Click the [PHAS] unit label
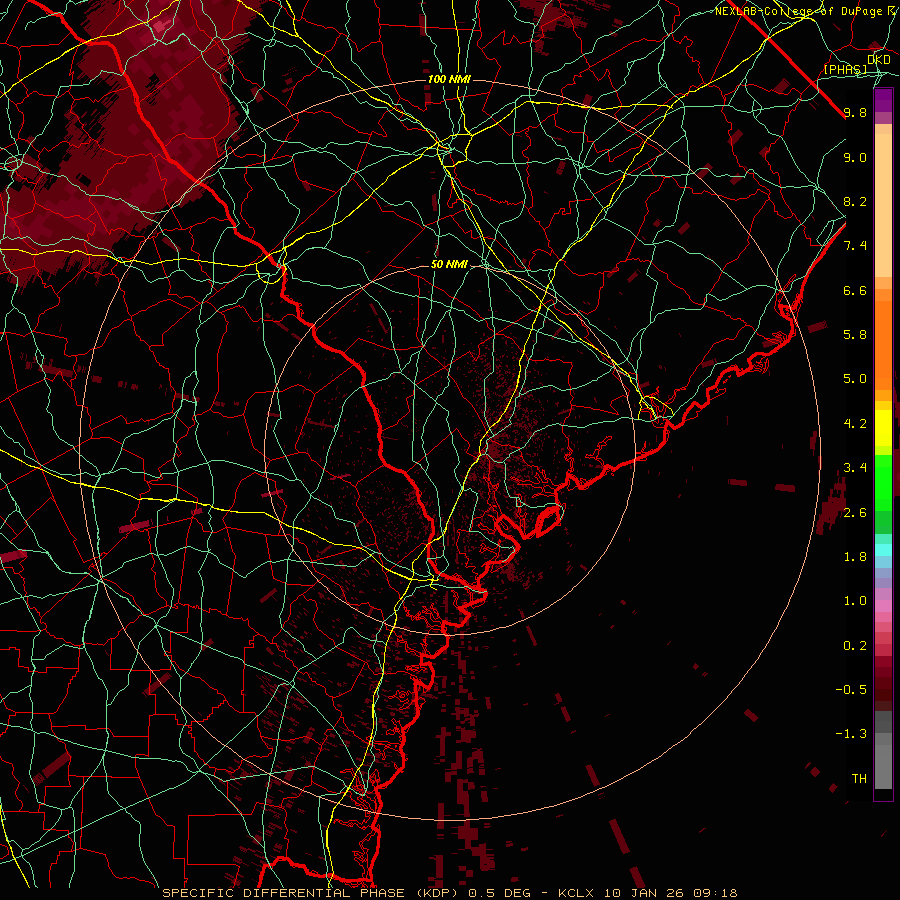The width and height of the screenshot is (900, 900). (x=845, y=69)
